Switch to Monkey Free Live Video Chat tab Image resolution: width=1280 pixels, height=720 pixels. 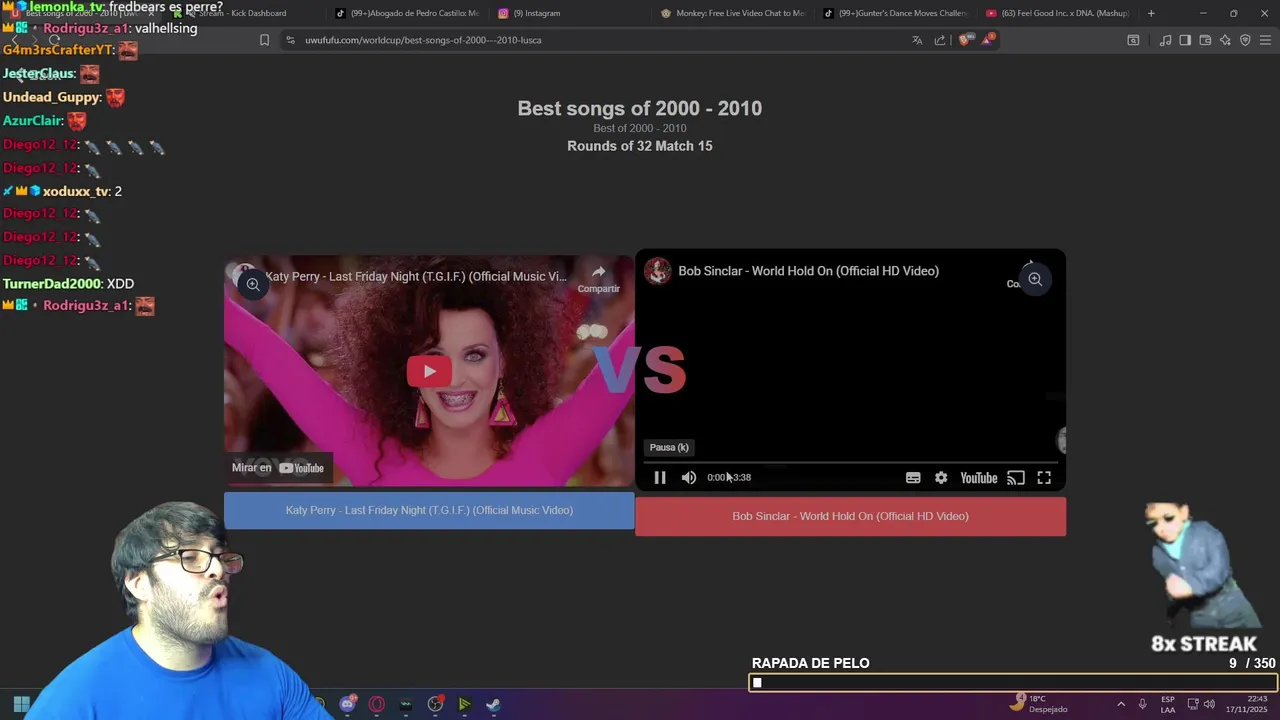pyautogui.click(x=733, y=13)
